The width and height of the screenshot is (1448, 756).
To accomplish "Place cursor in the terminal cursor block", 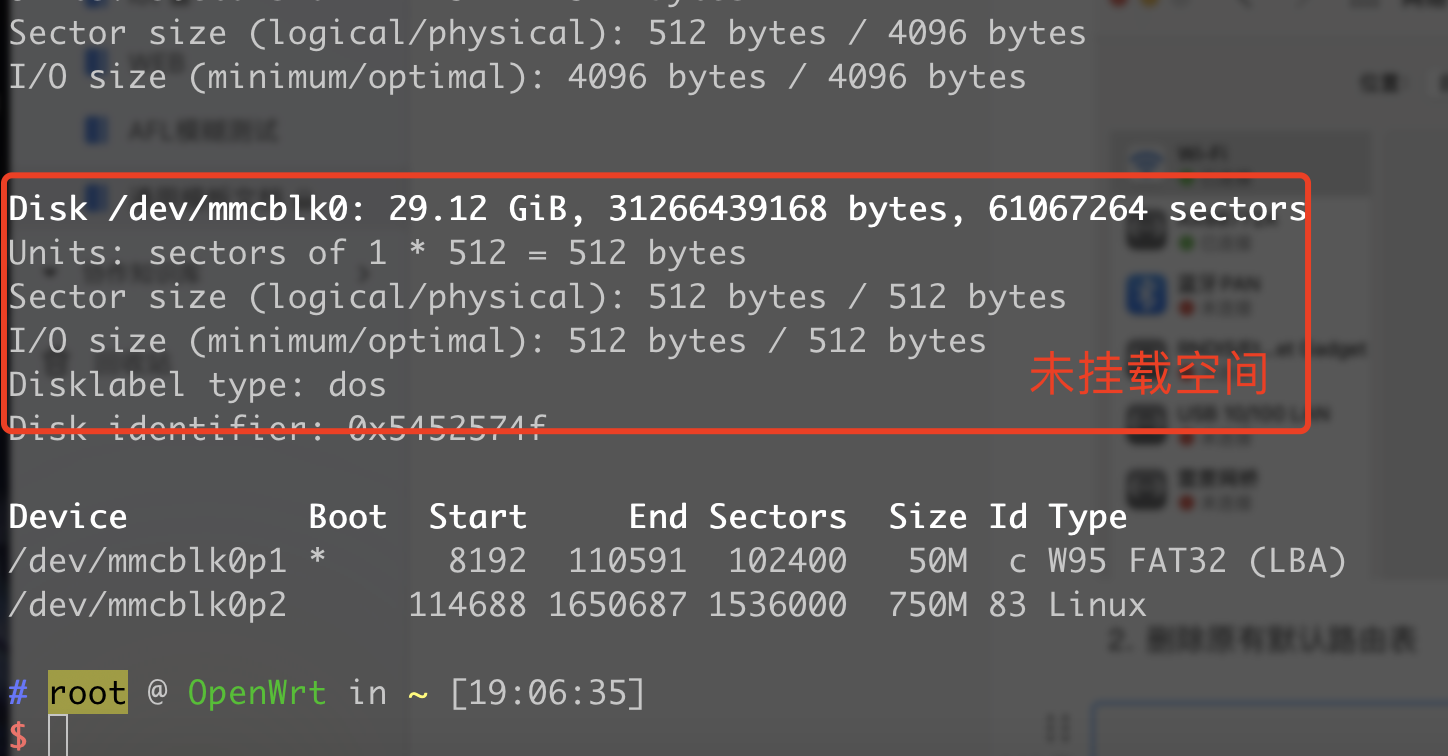I will (58, 736).
